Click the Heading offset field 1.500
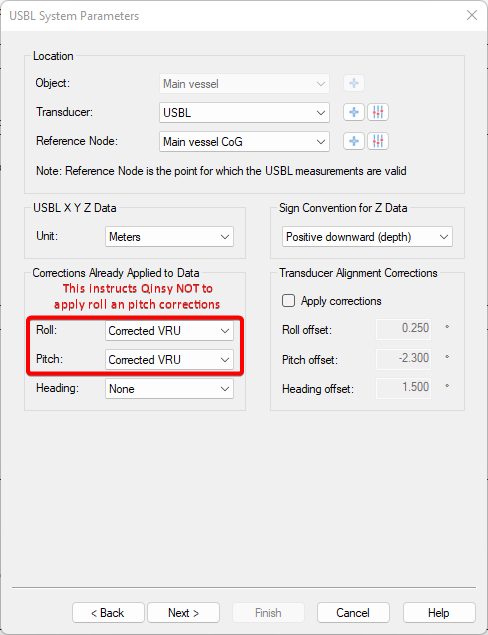This screenshot has width=488, height=635. click(x=403, y=388)
